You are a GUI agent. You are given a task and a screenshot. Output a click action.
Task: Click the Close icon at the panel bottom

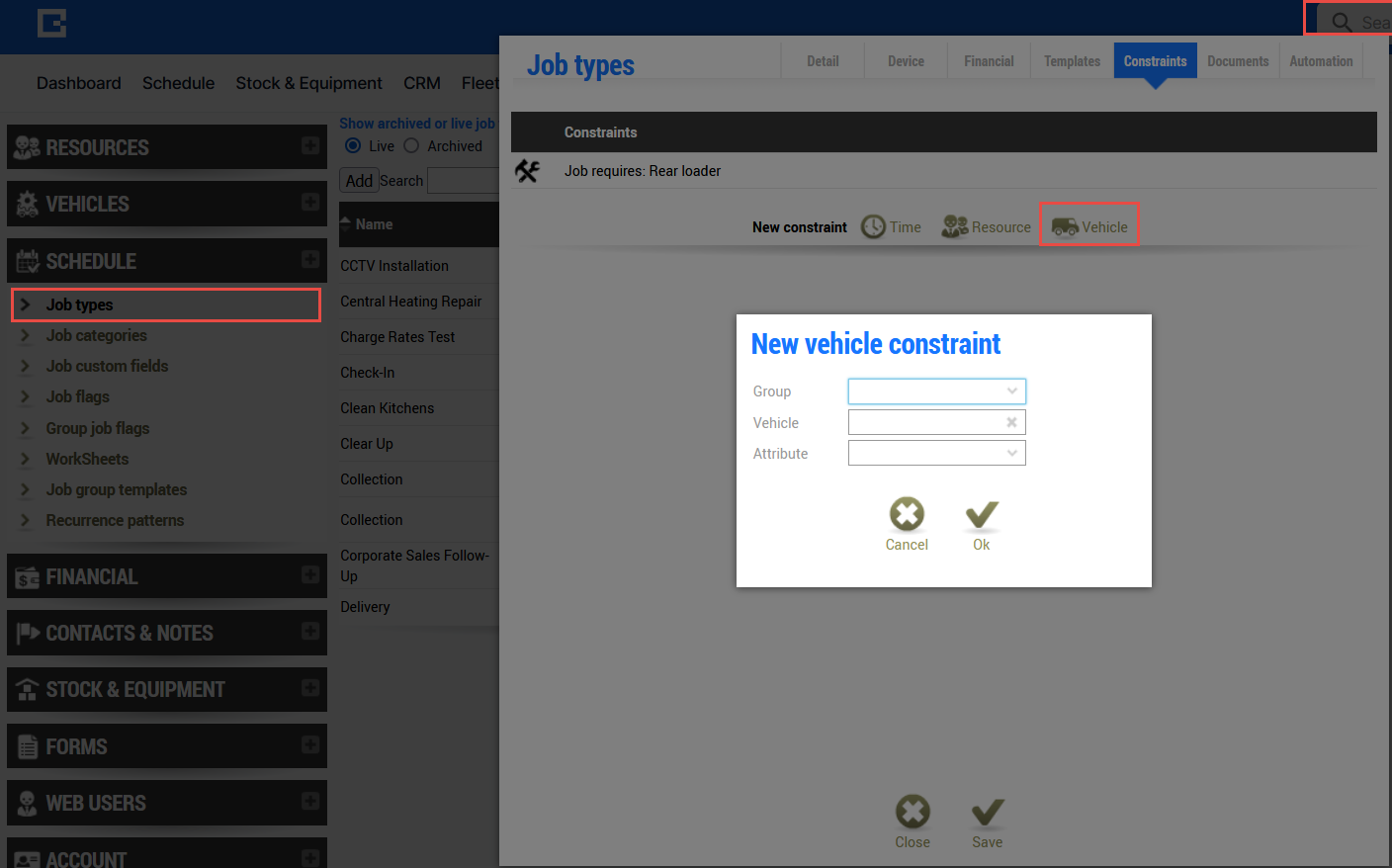click(913, 812)
